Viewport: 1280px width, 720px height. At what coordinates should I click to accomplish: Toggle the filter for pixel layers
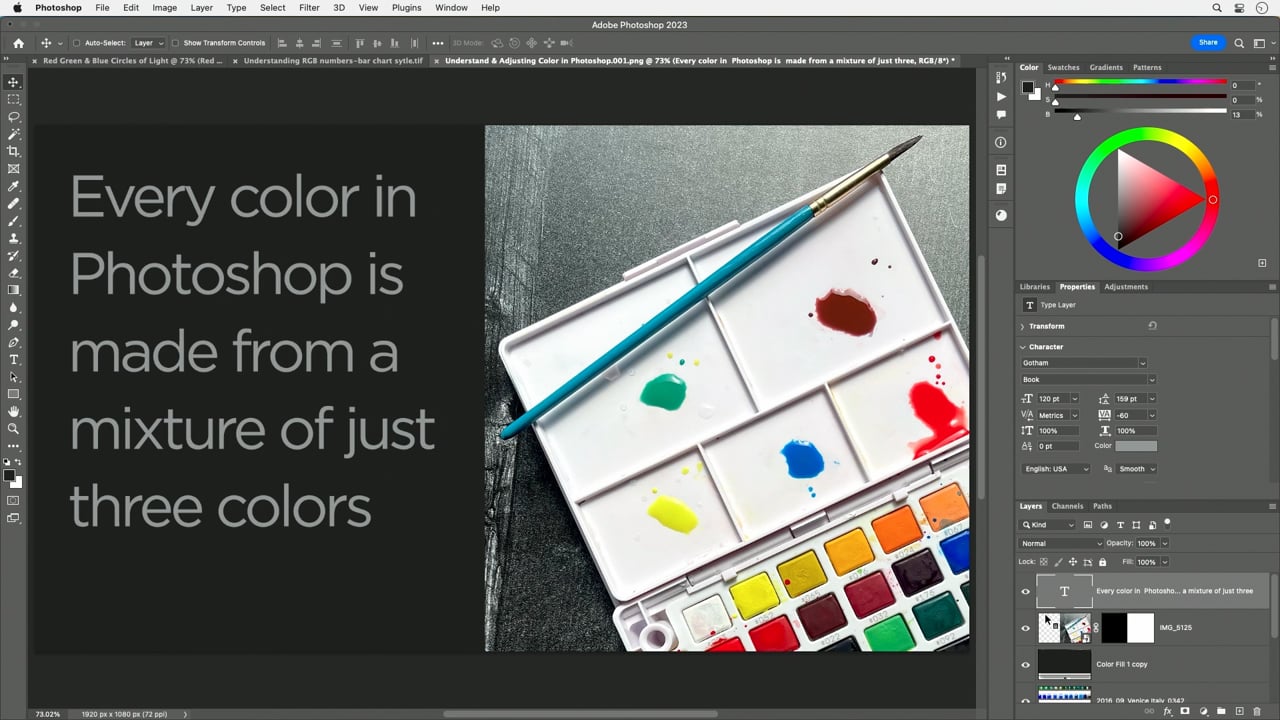1088,525
